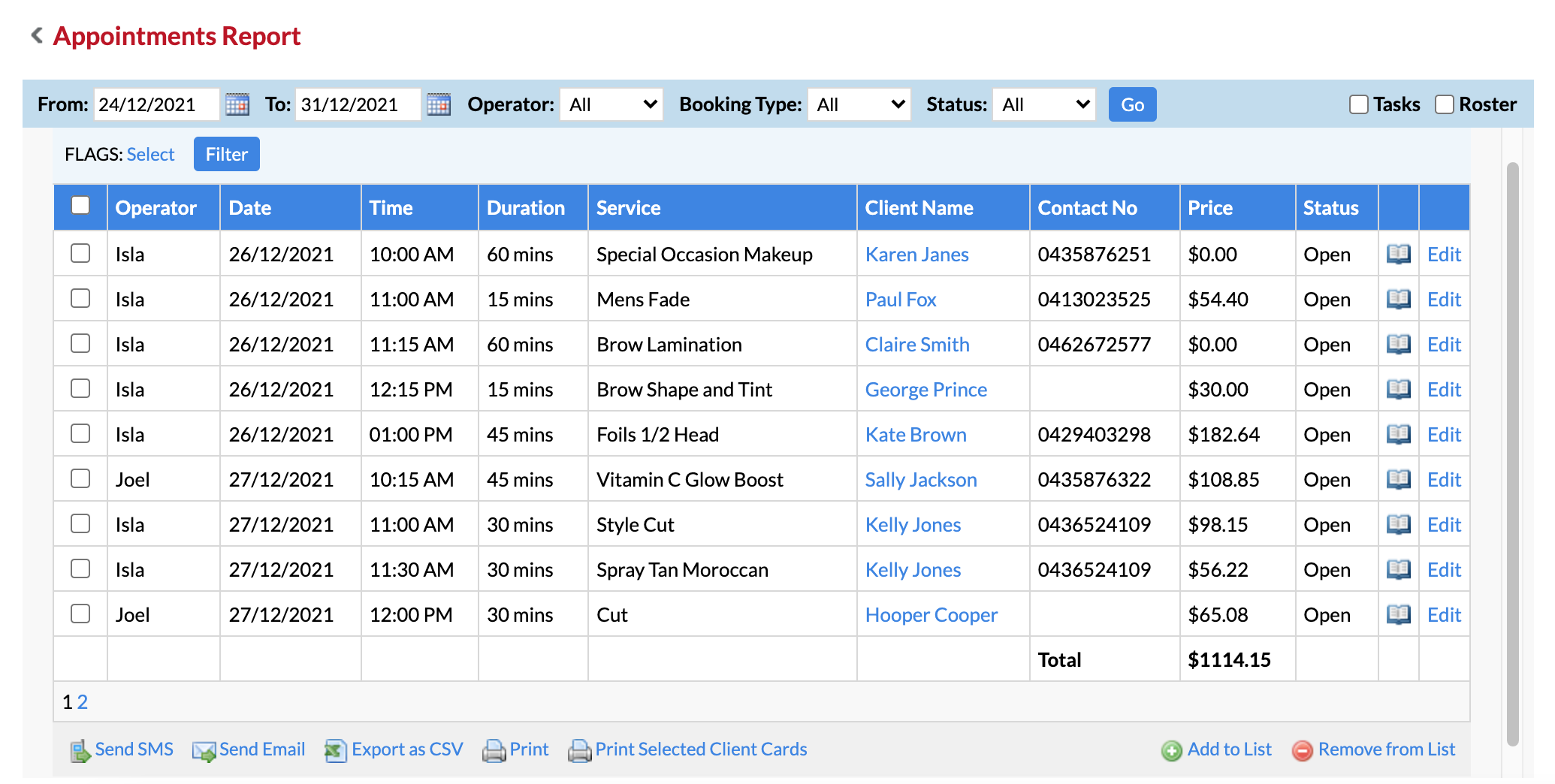Open client card icon for Hooper Cooper
This screenshot has width=1555, height=784.
pyautogui.click(x=1398, y=614)
